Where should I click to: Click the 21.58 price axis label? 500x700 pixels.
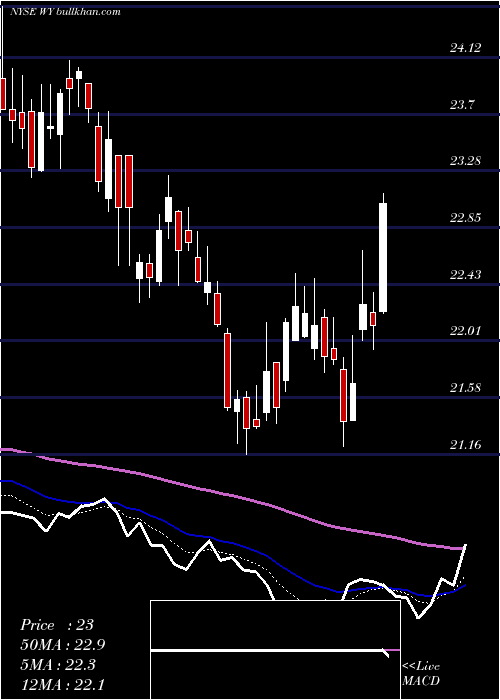coord(465,388)
